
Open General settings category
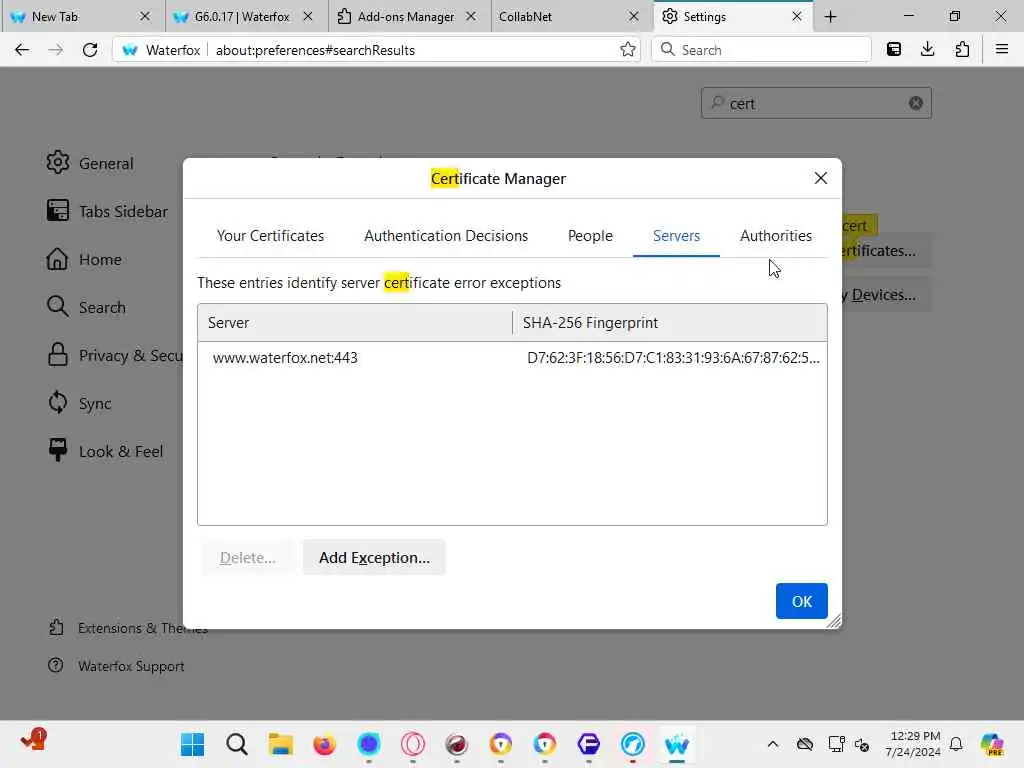click(x=90, y=163)
